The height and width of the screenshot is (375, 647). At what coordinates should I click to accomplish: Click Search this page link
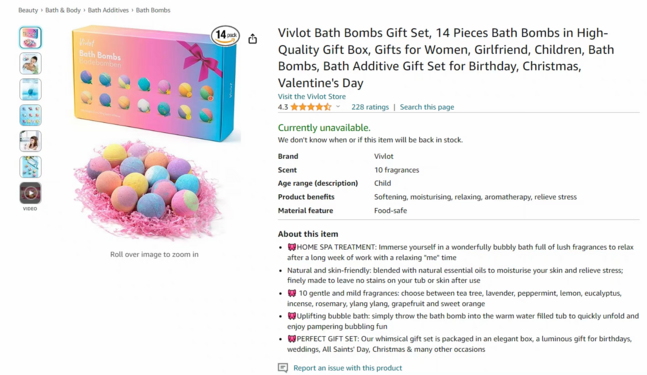[x=427, y=107]
